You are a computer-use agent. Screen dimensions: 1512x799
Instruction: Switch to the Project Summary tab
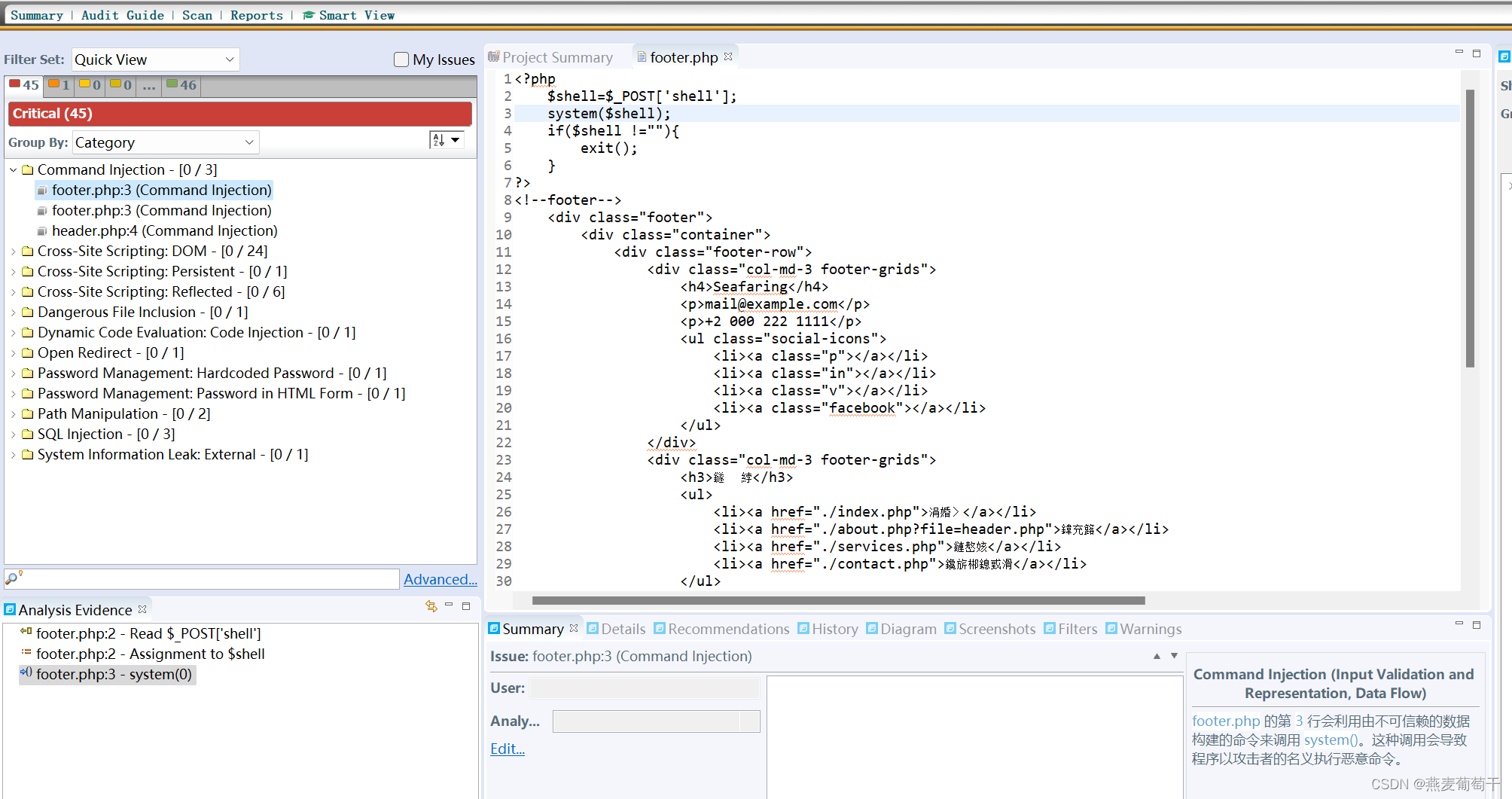550,57
